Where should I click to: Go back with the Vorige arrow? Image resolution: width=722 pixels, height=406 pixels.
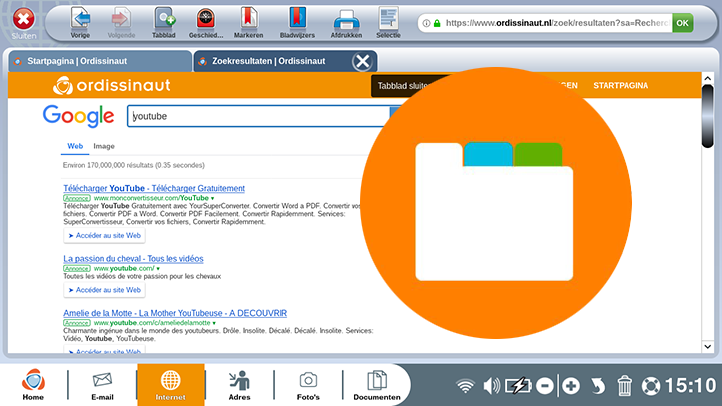(x=80, y=23)
